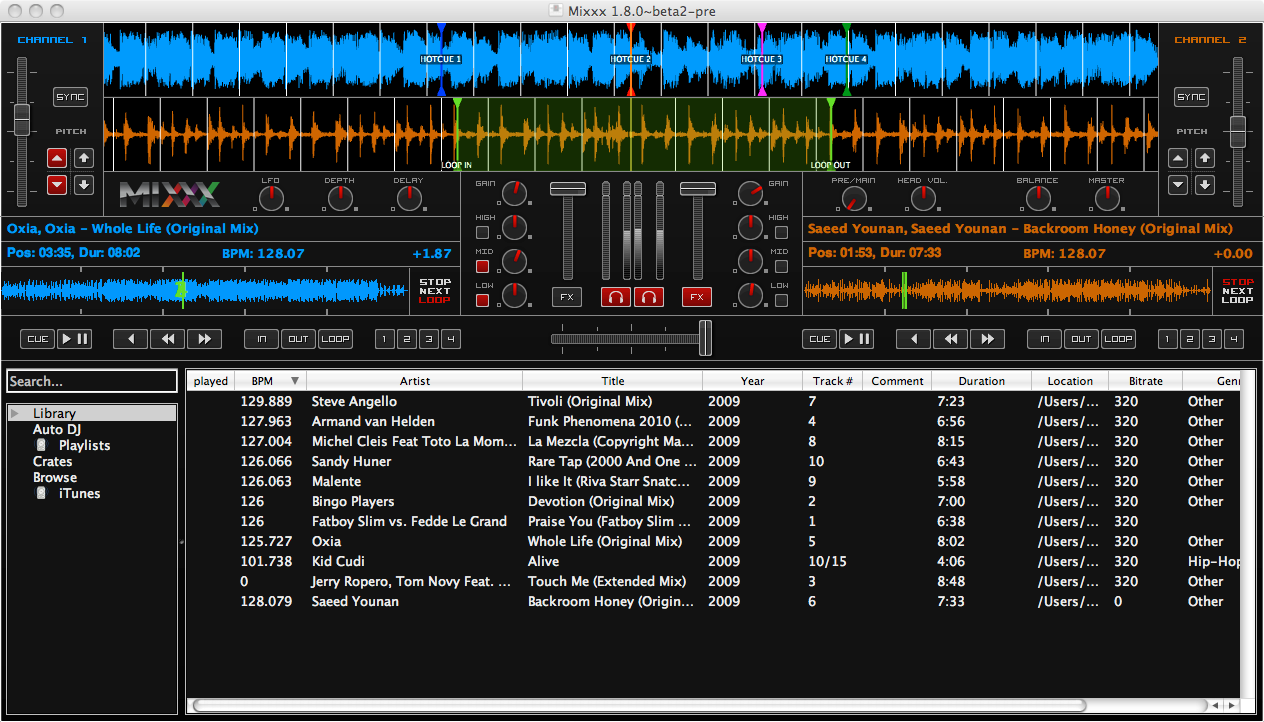1264x722 pixels.
Task: Cycle channel 1 STOP/NEXT/LOOP end-of-track mode
Action: [x=435, y=291]
